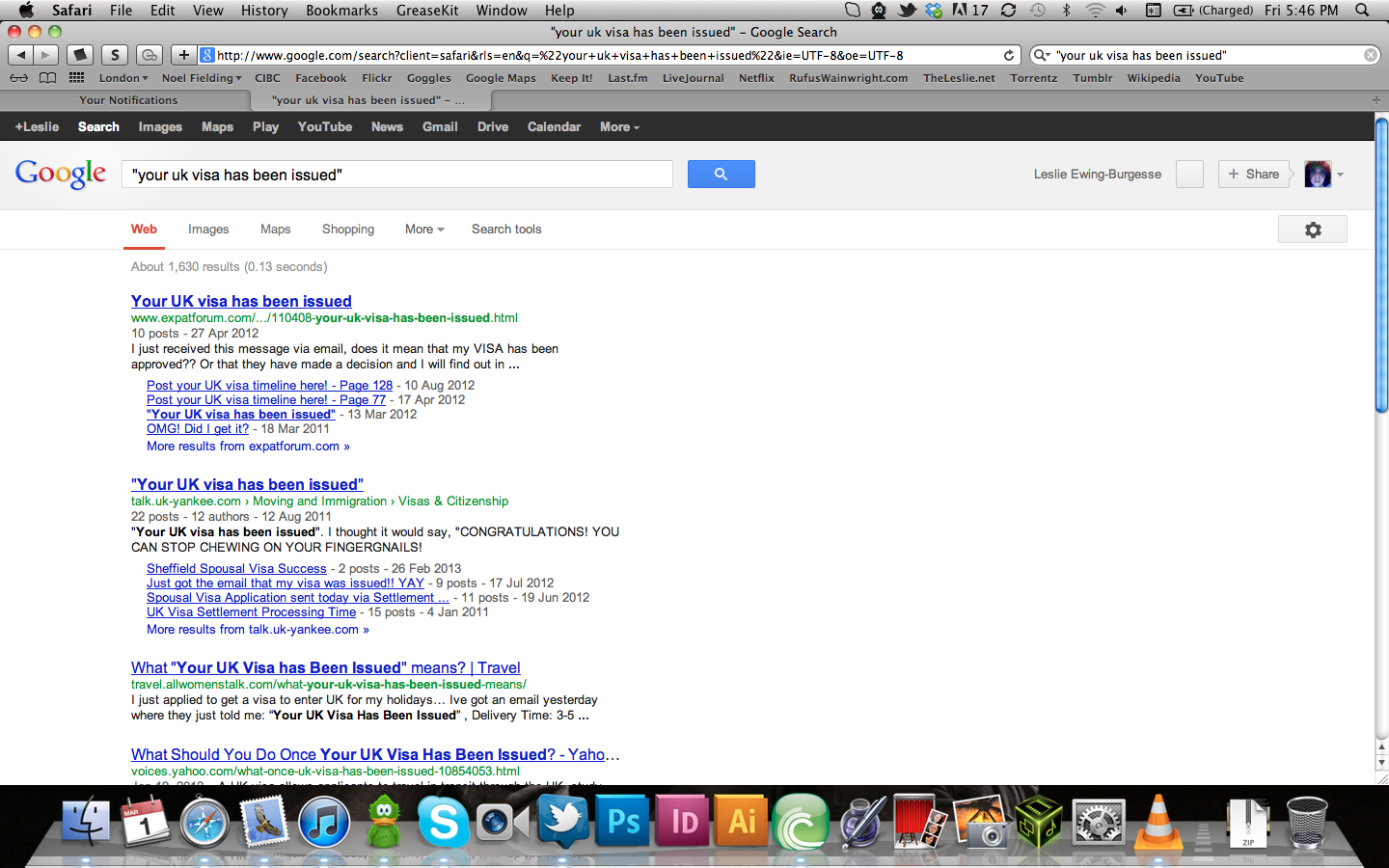Open Reading List glasses icon

(18, 78)
